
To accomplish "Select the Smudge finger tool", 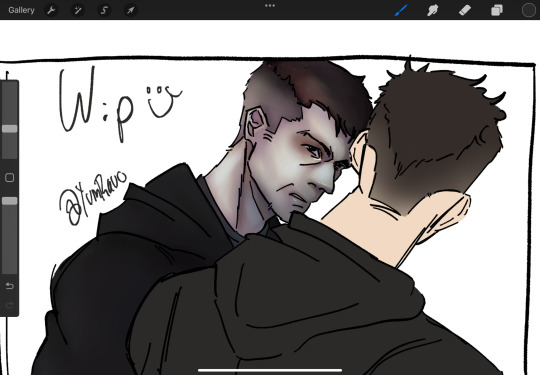I will (433, 10).
